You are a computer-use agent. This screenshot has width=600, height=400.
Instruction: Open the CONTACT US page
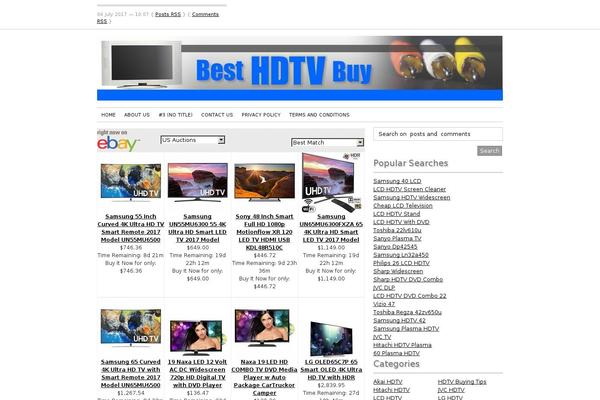(x=217, y=115)
